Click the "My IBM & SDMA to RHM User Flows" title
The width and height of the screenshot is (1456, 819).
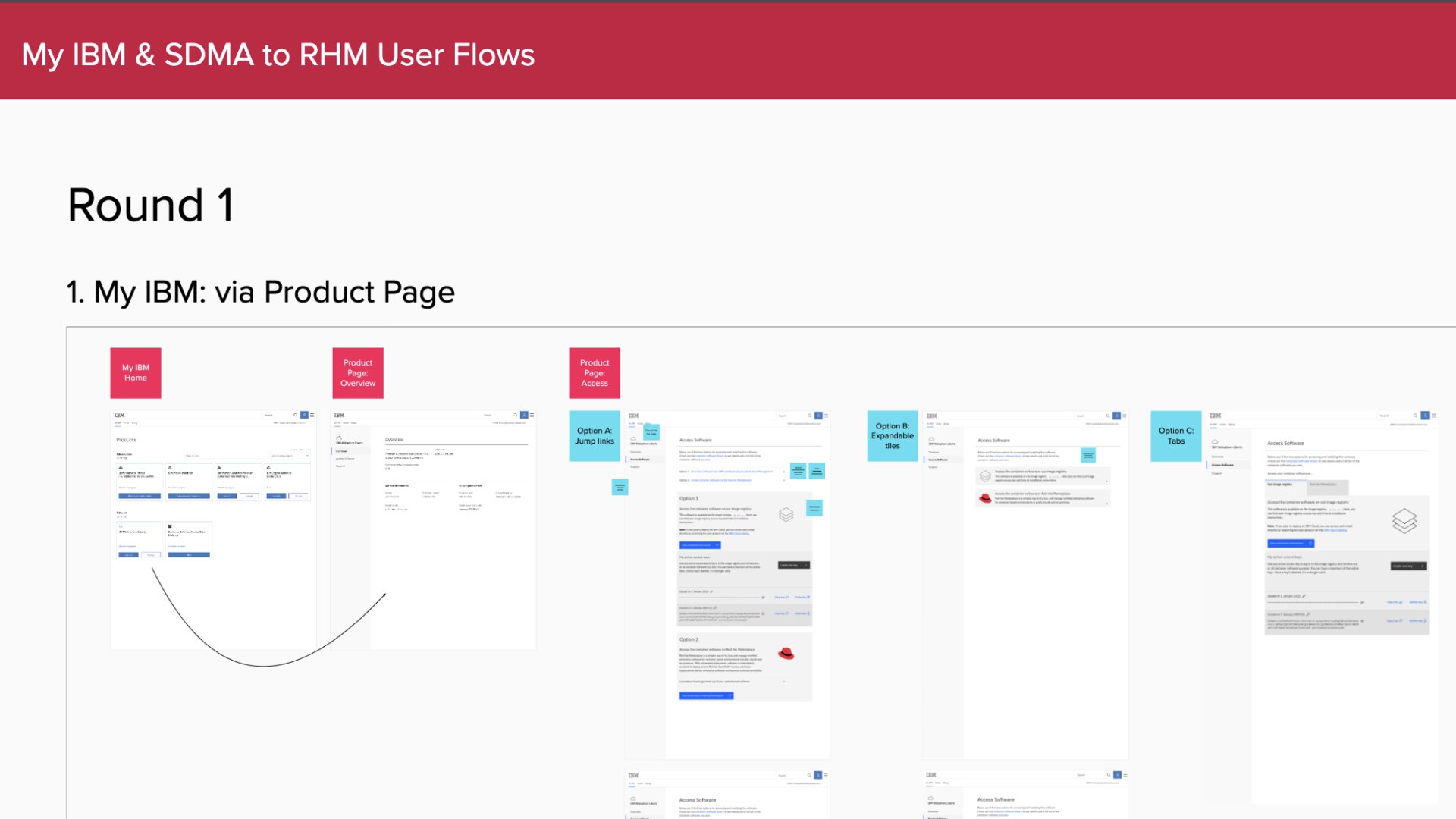click(278, 55)
